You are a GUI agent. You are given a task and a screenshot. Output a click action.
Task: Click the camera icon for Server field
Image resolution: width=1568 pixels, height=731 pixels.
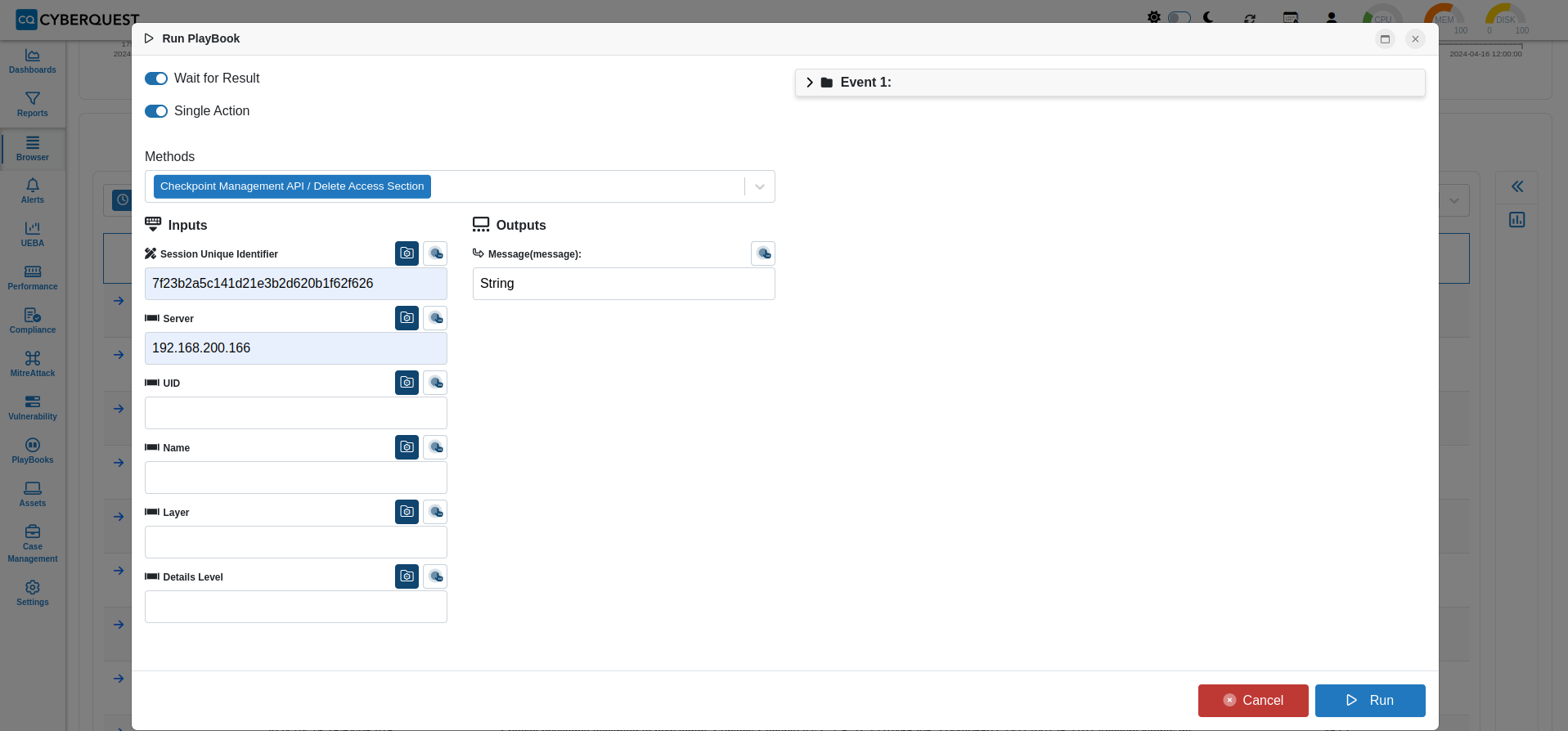(407, 318)
